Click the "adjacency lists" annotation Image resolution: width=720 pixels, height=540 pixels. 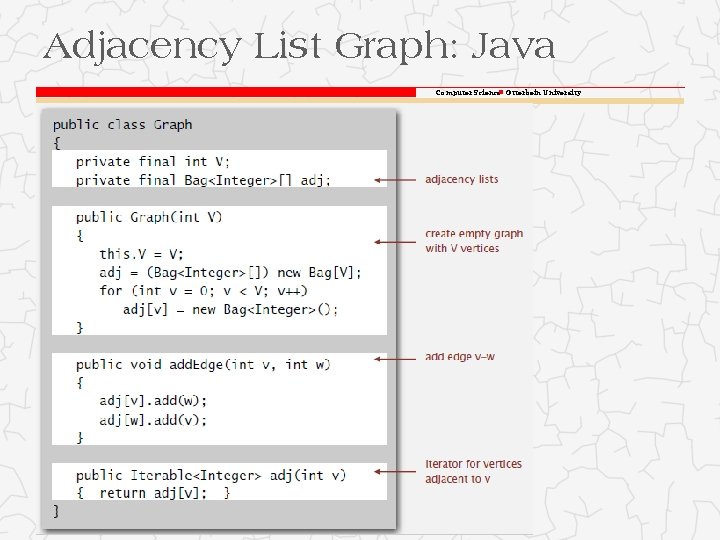coord(461,180)
